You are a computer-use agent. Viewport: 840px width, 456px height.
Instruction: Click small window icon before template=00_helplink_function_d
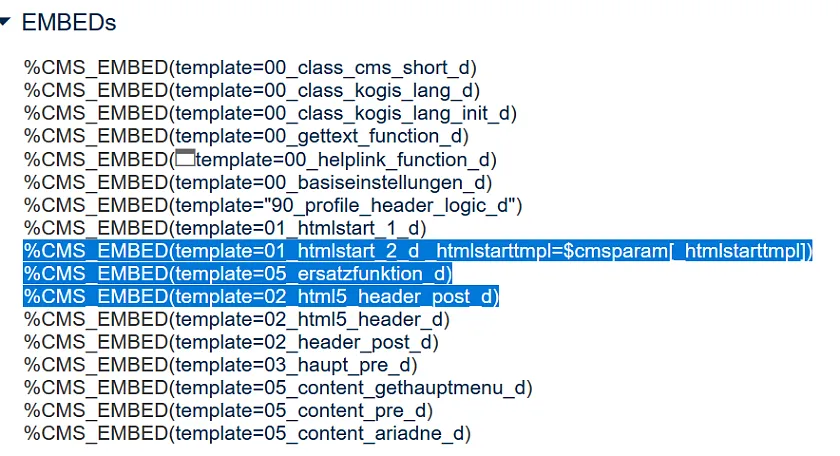point(185,158)
